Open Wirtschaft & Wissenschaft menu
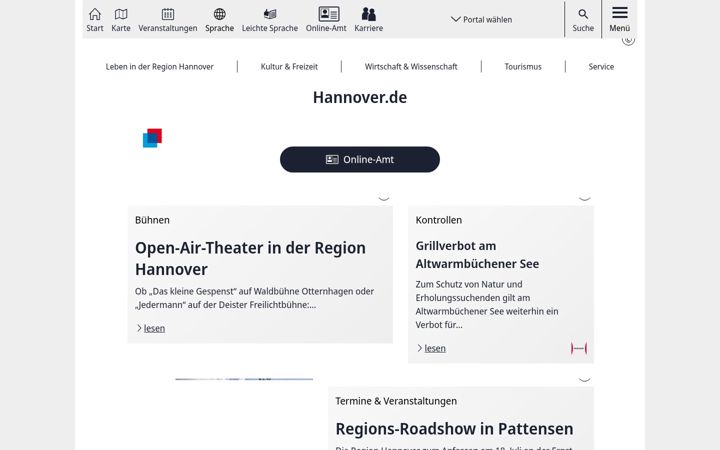720x450 pixels. [411, 67]
